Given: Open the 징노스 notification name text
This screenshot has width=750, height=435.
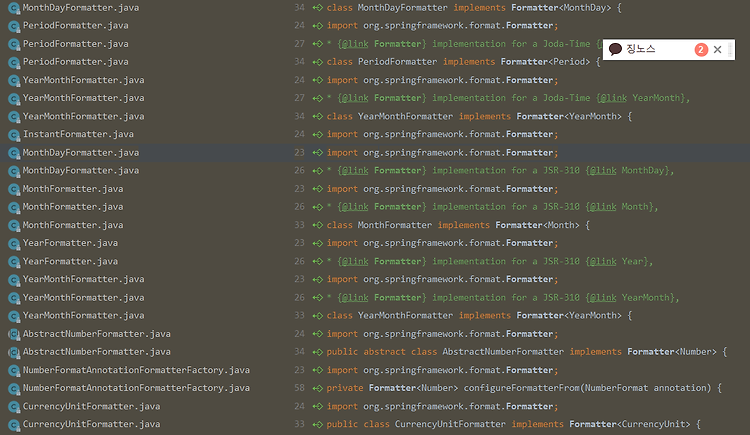Looking at the screenshot, I should point(640,49).
